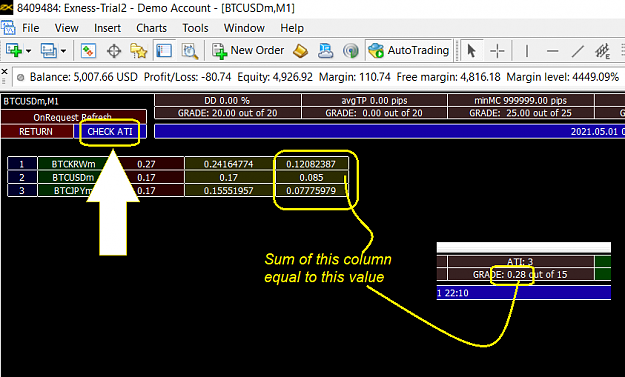
Task: Select the BTCKRWm symbol cell
Action: click(x=73, y=164)
